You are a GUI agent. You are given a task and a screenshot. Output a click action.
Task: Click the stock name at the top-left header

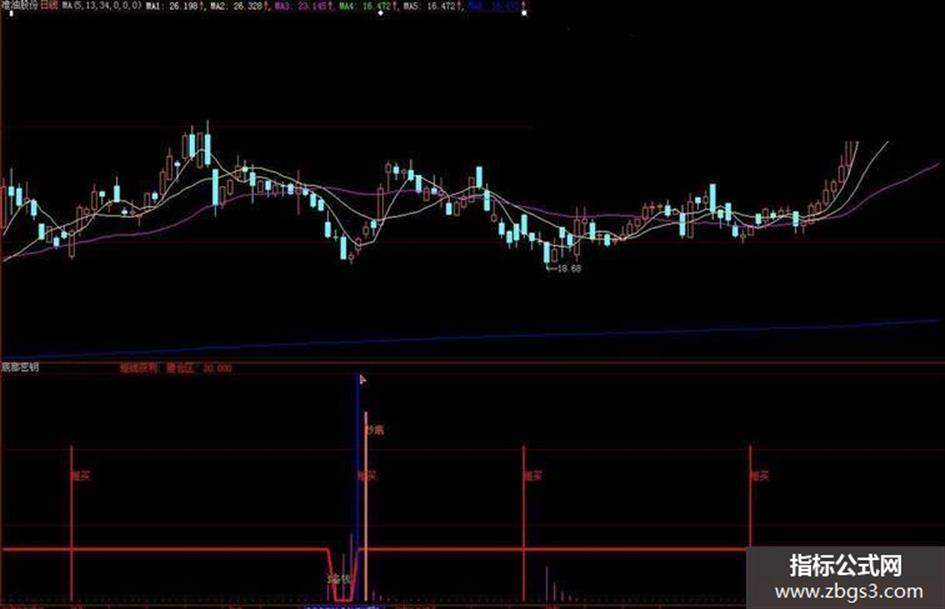click(x=19, y=5)
